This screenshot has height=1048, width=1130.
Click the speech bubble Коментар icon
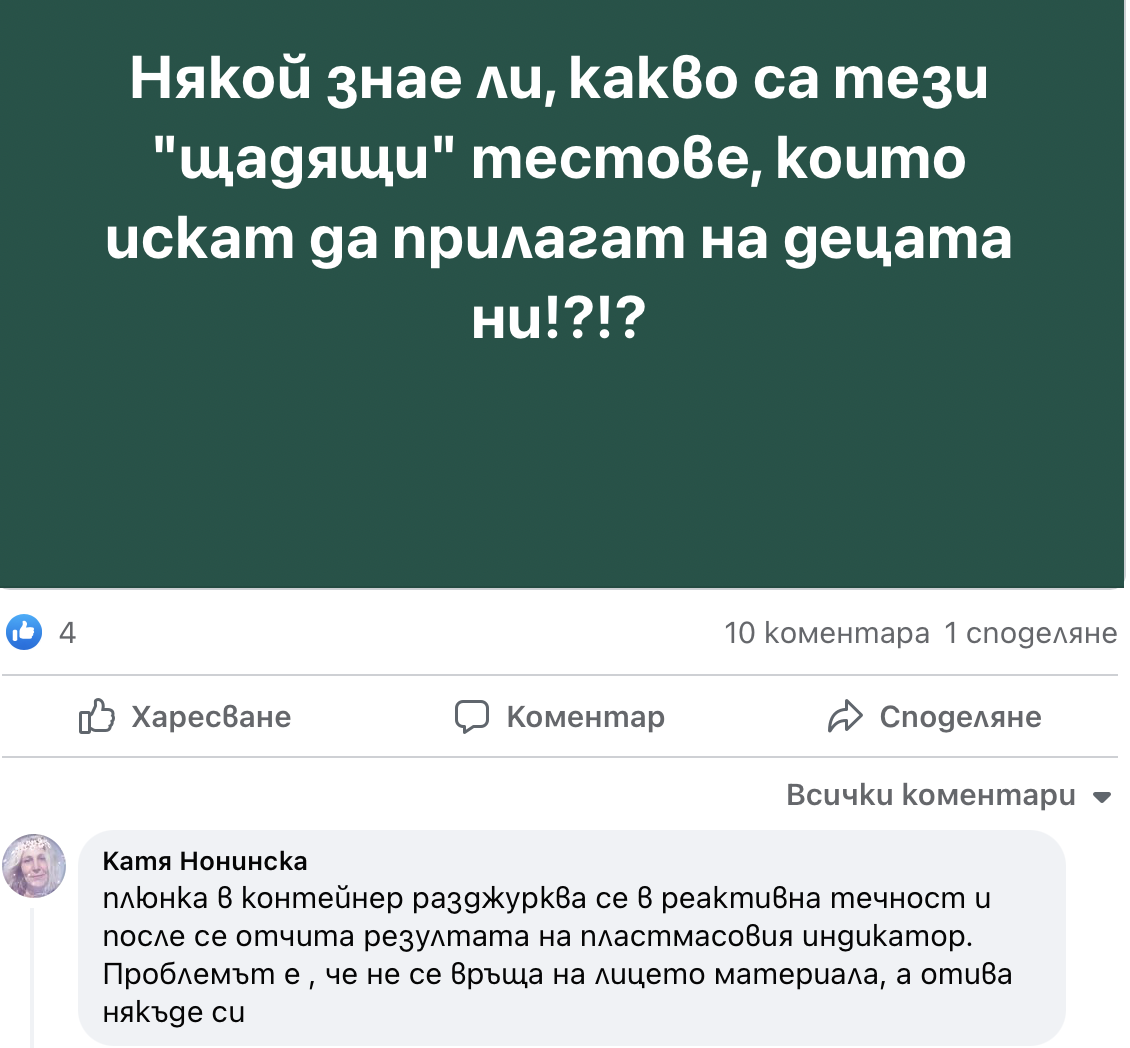[472, 716]
